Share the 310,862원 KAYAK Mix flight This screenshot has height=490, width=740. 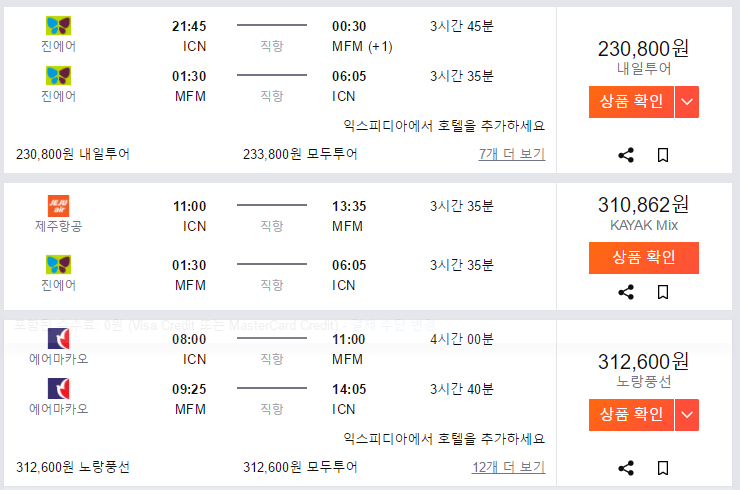[626, 293]
